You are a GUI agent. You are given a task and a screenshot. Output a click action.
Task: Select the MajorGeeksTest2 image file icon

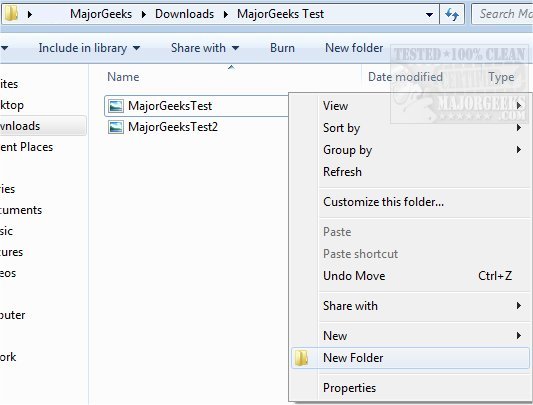116,127
